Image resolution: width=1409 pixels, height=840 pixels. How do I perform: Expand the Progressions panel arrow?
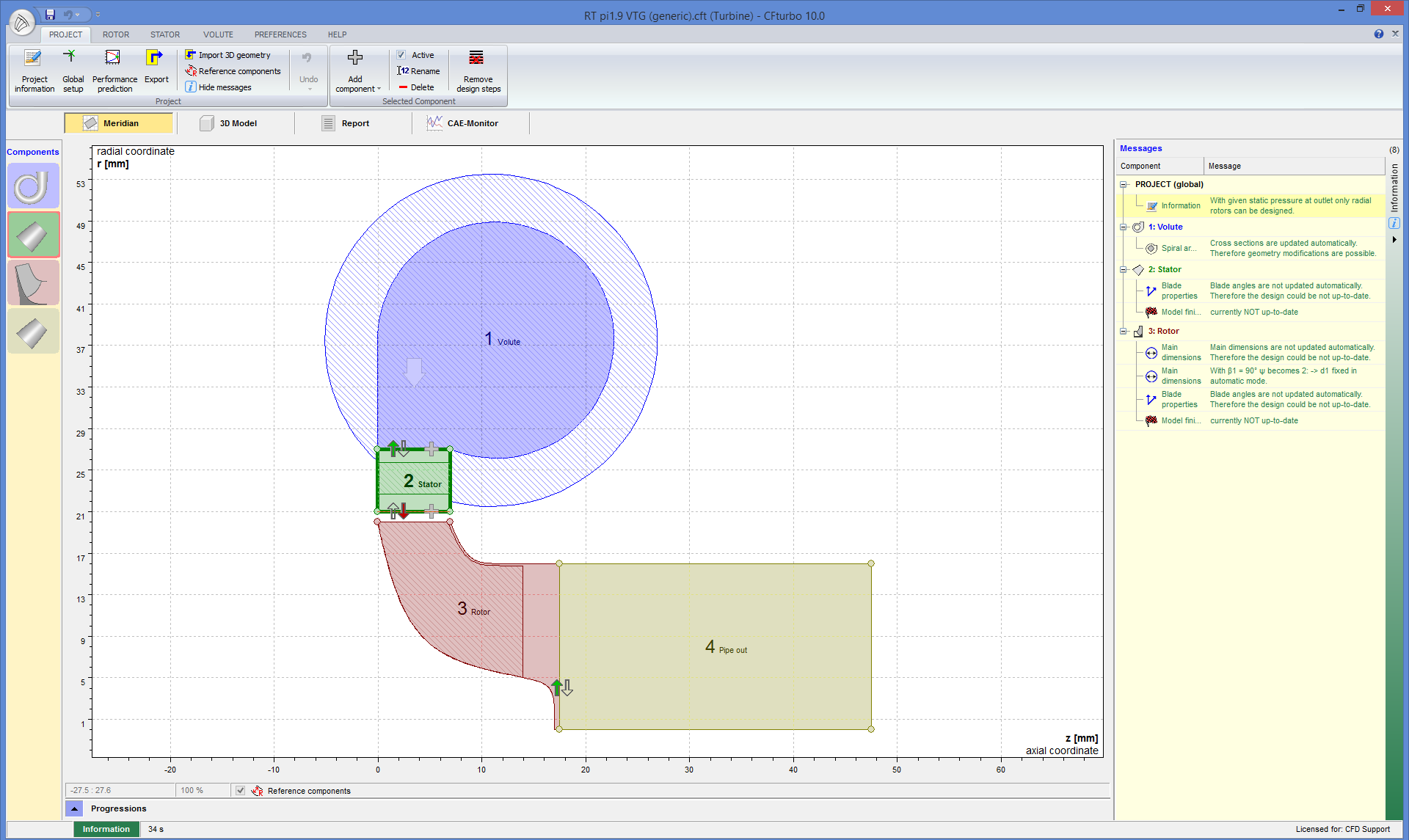click(x=74, y=808)
